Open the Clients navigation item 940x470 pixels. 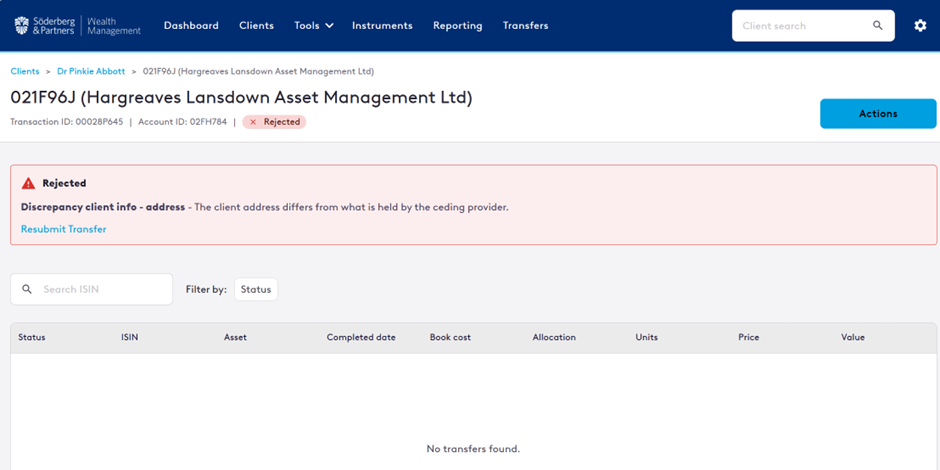(256, 25)
